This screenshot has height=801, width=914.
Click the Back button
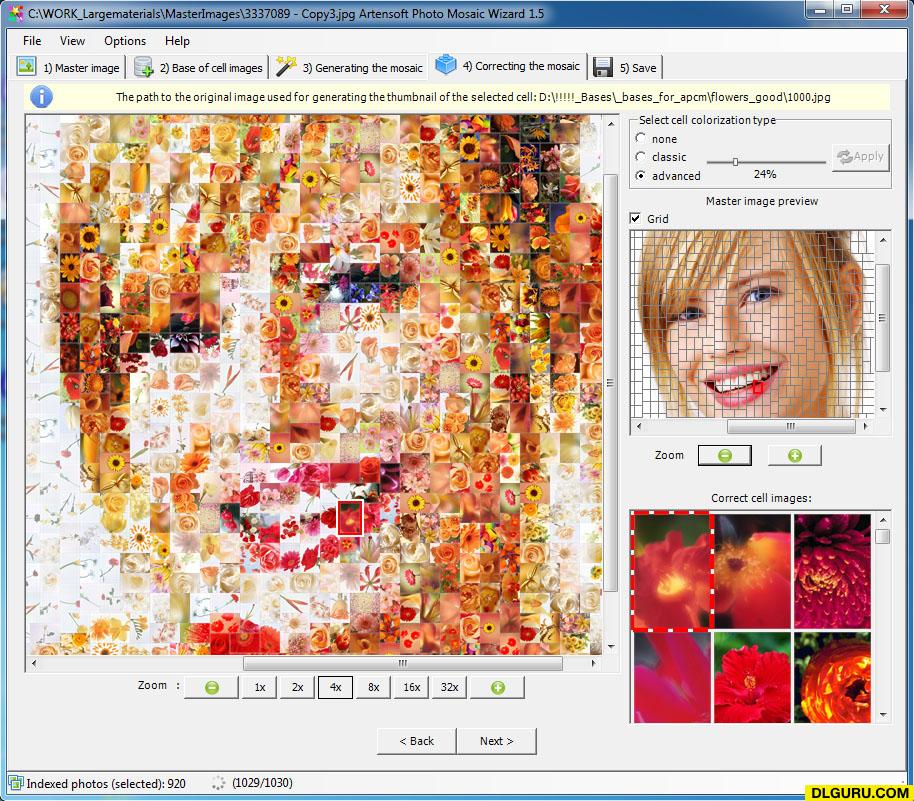(416, 741)
